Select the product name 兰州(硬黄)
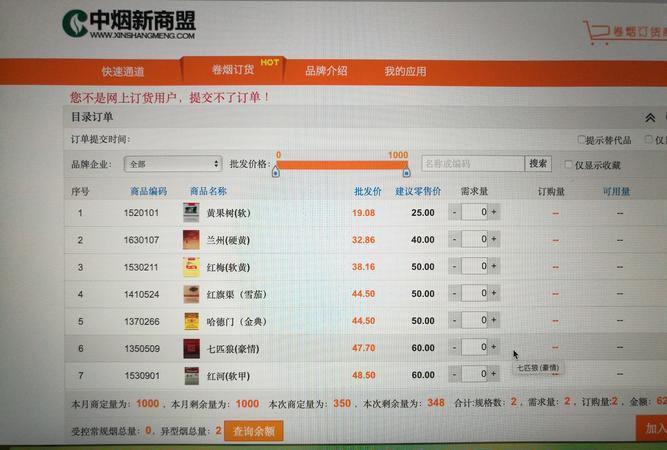This screenshot has width=667, height=450. click(x=228, y=240)
